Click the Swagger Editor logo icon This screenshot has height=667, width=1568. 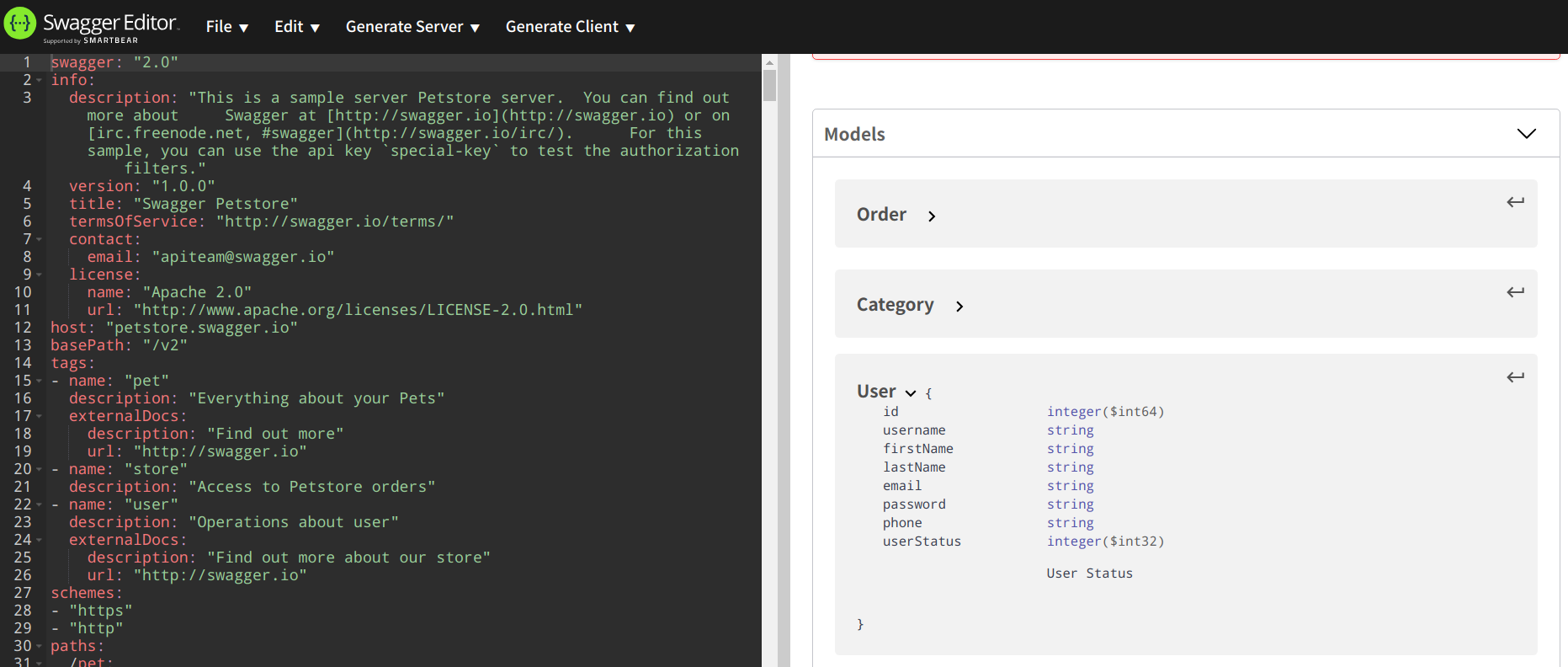[20, 24]
